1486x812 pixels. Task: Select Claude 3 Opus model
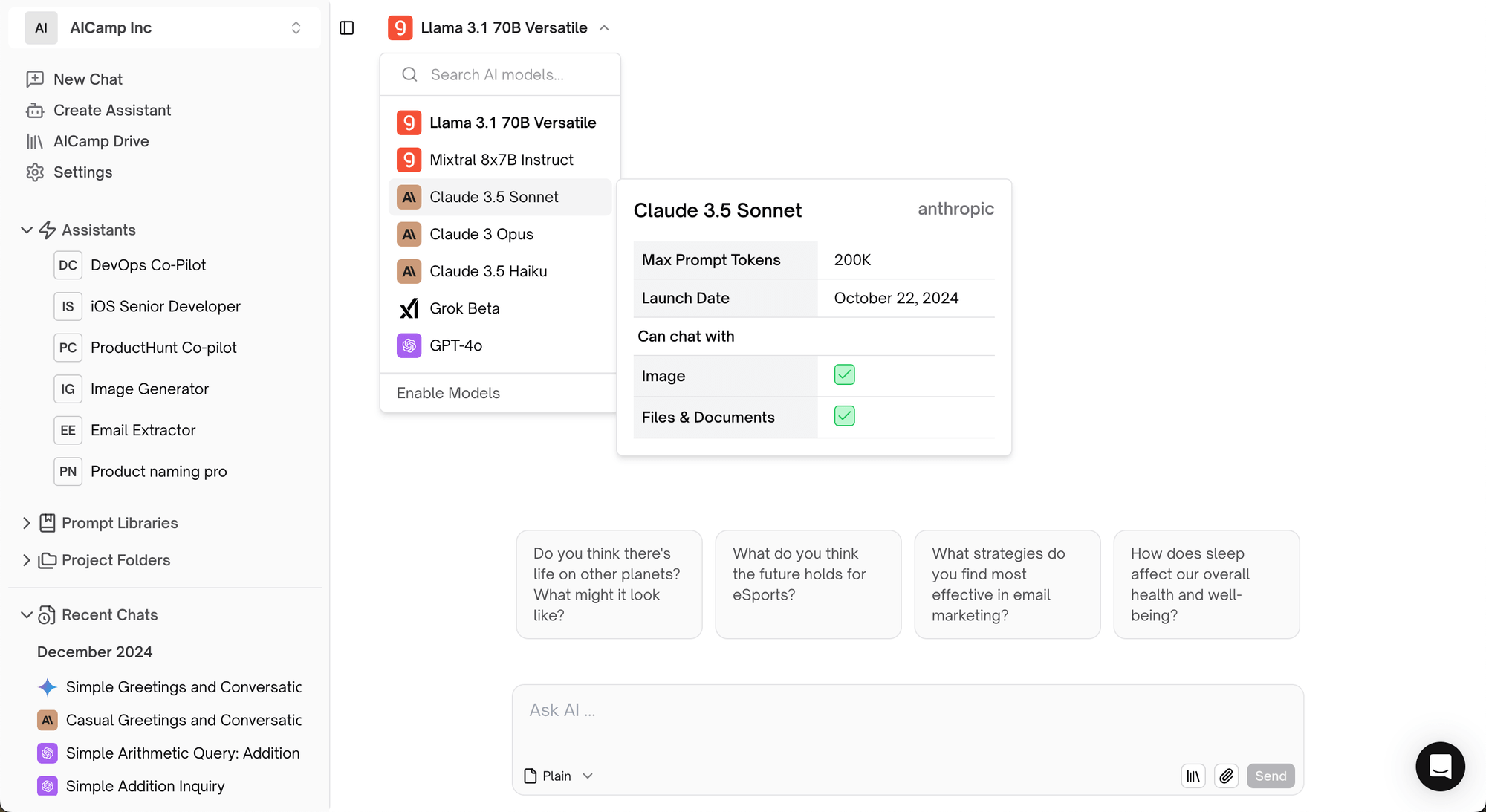coord(481,234)
